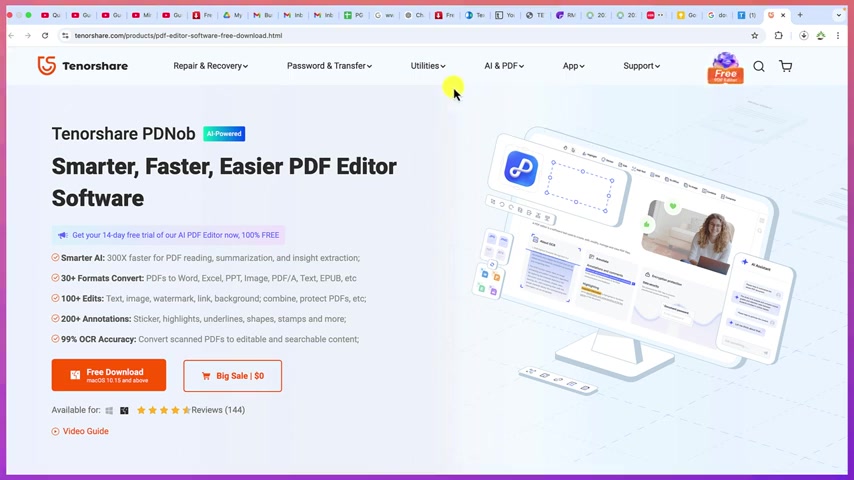Click the 14-day free trial banner

[x=168, y=235]
